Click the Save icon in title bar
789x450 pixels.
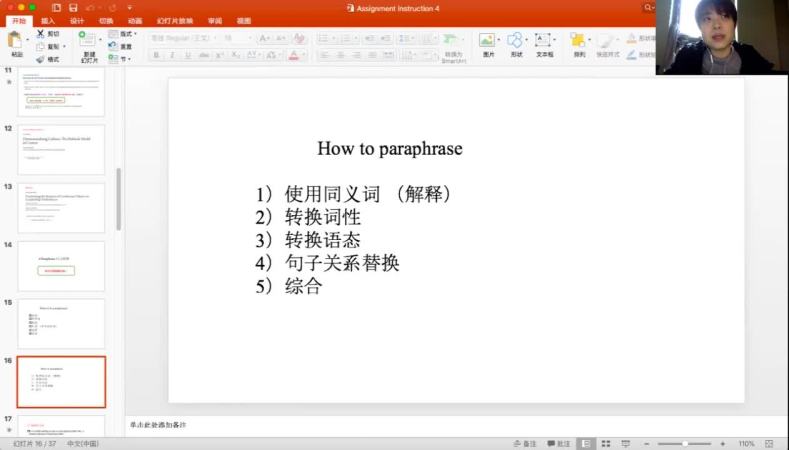(73, 8)
